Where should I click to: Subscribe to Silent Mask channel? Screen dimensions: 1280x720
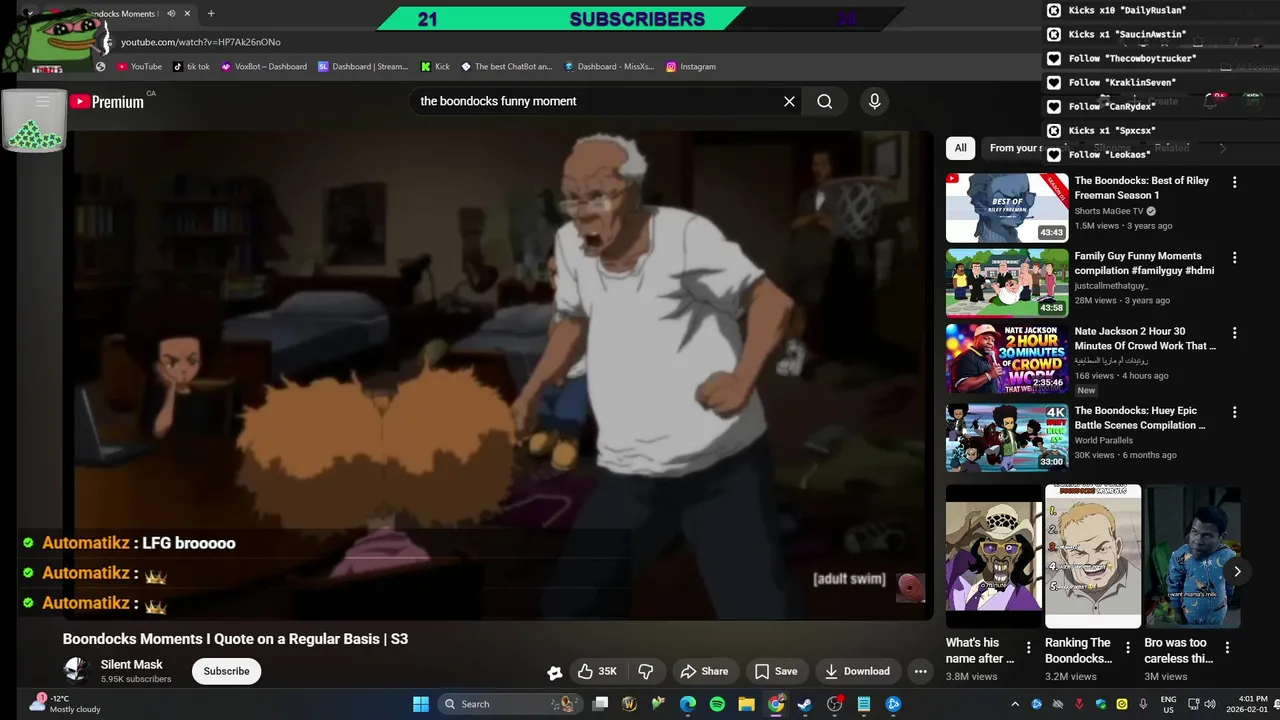pyautogui.click(x=227, y=671)
